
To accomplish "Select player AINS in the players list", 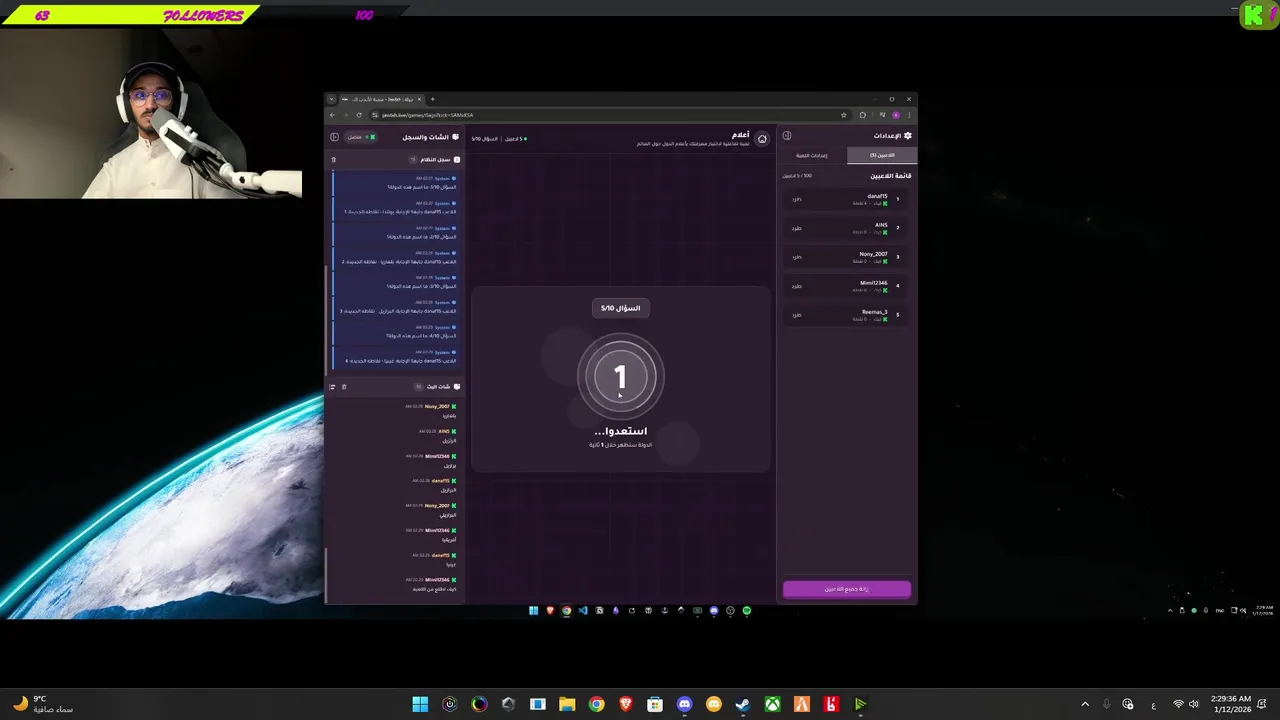I will [847, 228].
